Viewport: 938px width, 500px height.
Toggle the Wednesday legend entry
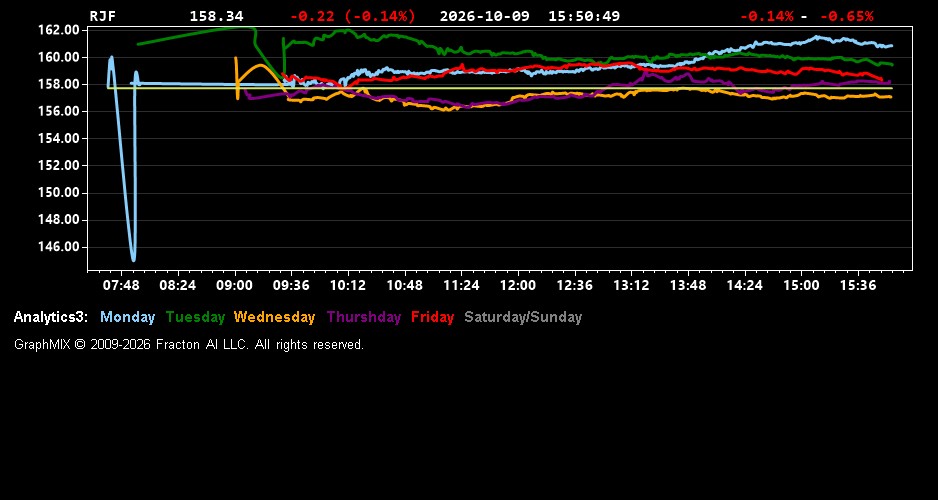tap(275, 317)
